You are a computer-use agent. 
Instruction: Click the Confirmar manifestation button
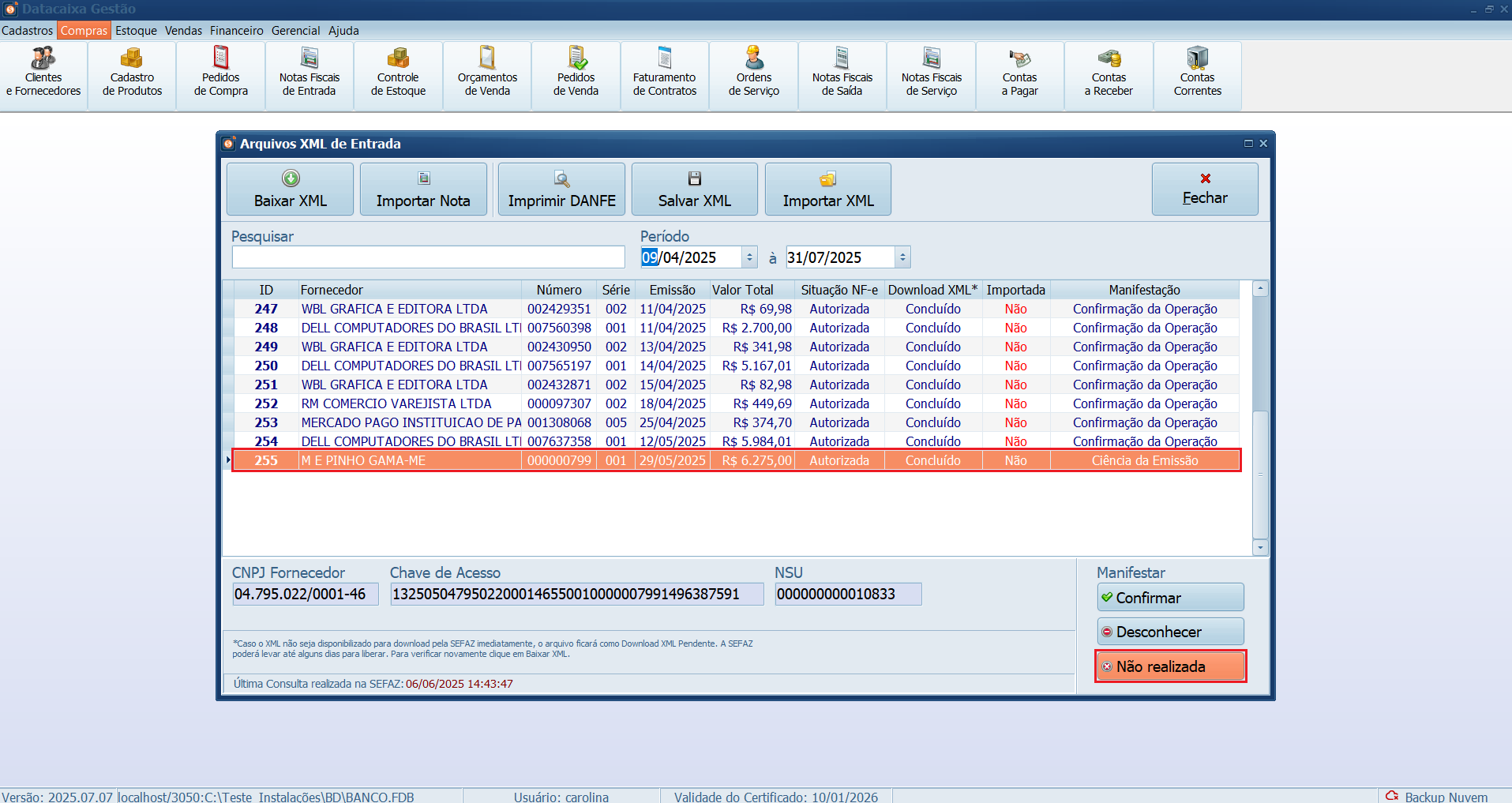coord(1170,598)
